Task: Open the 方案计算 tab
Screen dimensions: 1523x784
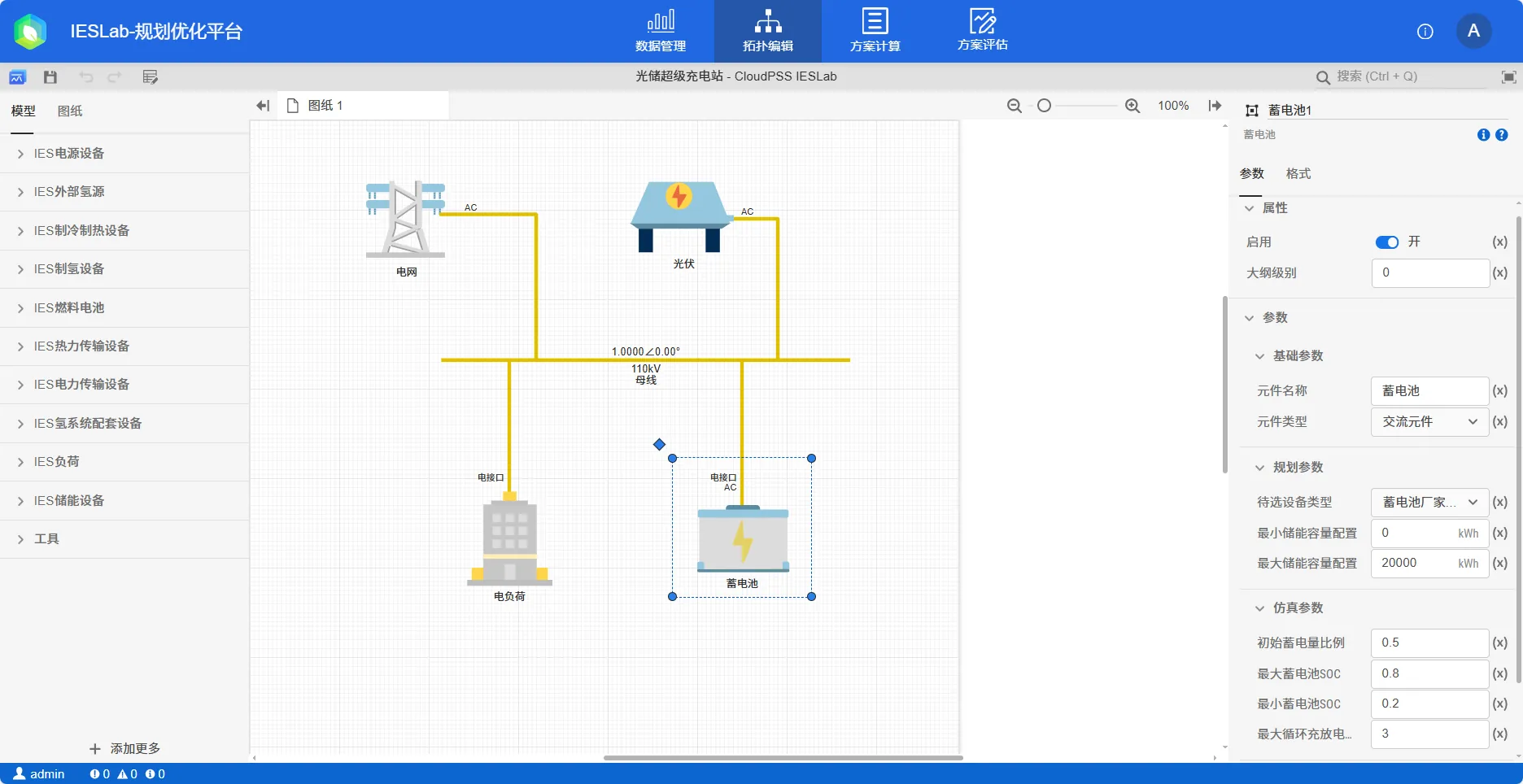Action: point(875,31)
